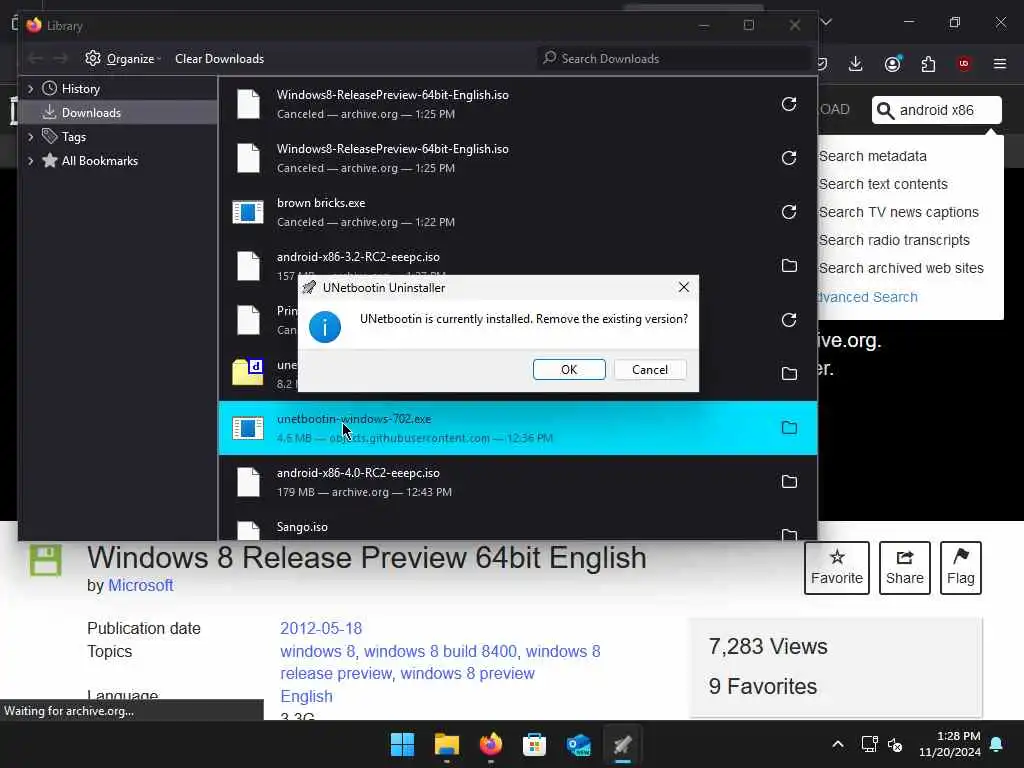This screenshot has width=1024, height=768.
Task: Choose Search radio transcripts option
Action: coord(894,240)
